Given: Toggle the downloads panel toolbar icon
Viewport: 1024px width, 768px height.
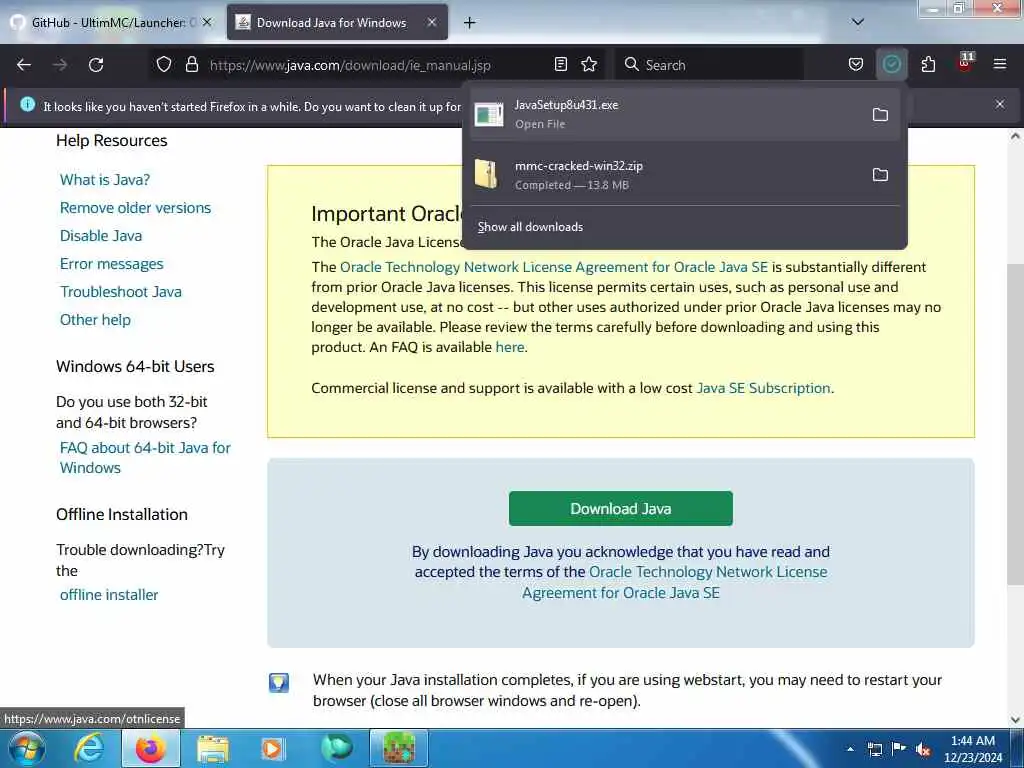Looking at the screenshot, I should click(891, 65).
